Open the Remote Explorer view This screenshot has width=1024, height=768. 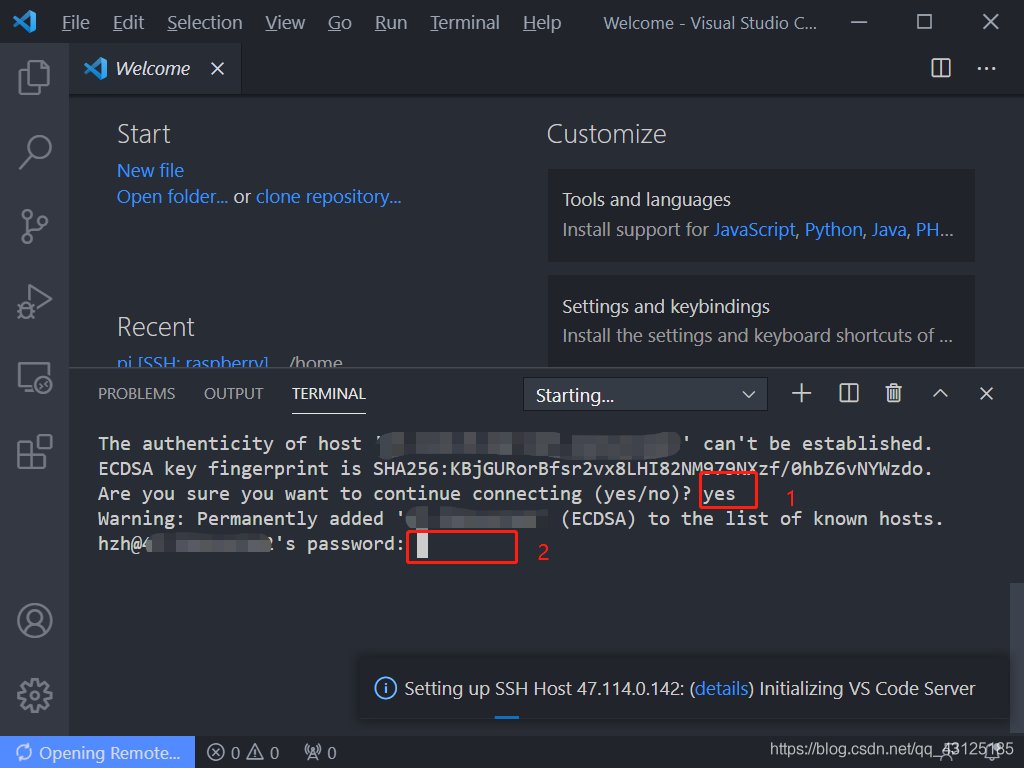34,377
